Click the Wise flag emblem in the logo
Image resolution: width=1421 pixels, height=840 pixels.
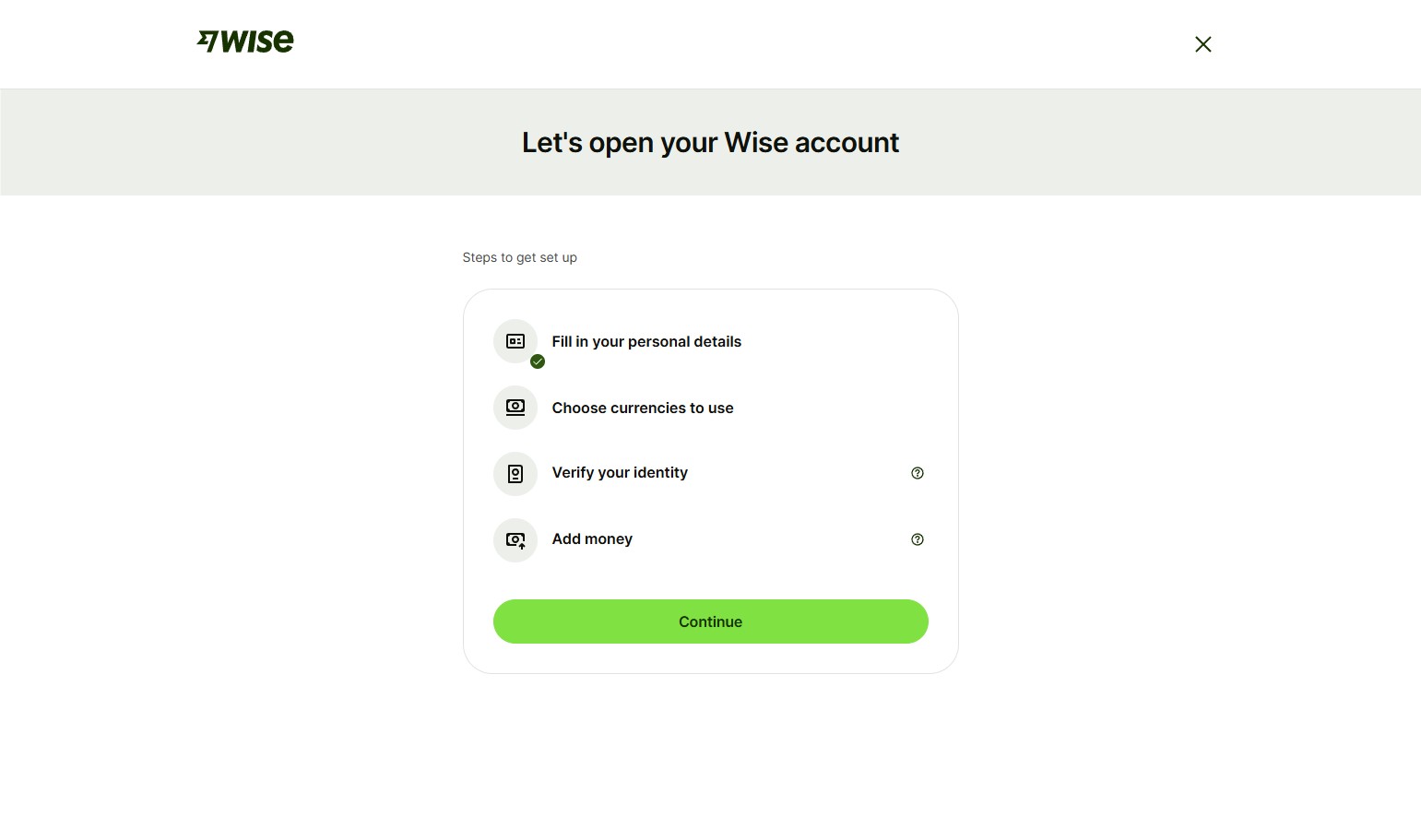click(x=207, y=41)
